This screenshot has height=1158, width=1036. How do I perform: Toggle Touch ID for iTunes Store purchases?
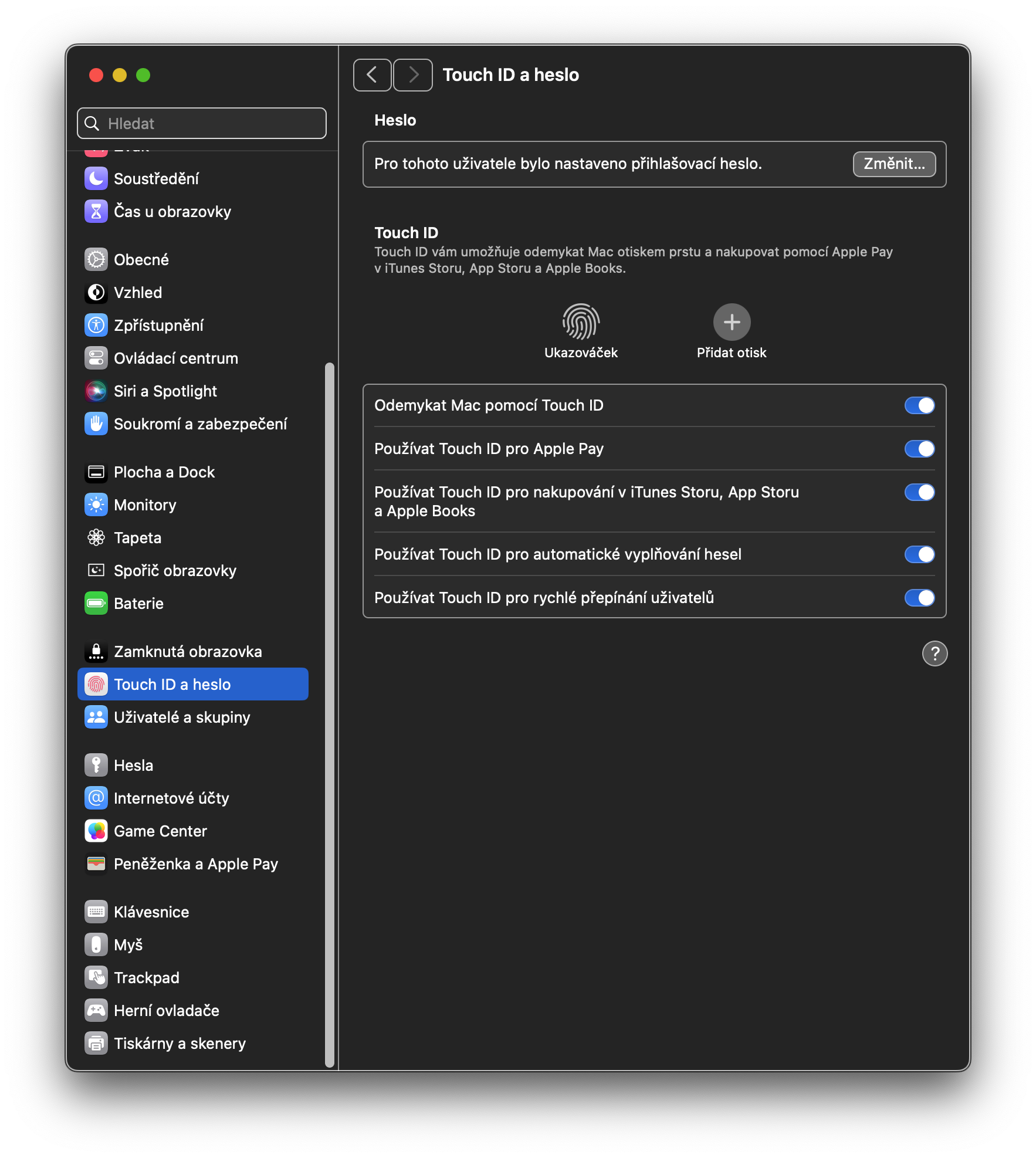[x=919, y=492]
